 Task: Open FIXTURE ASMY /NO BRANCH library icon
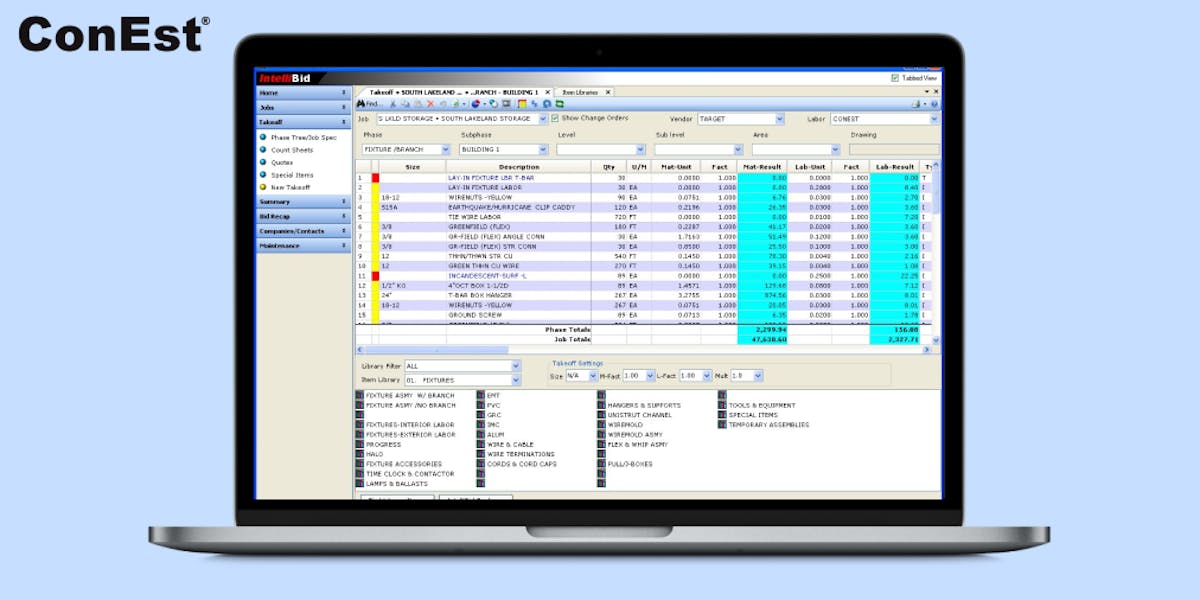tap(360, 406)
